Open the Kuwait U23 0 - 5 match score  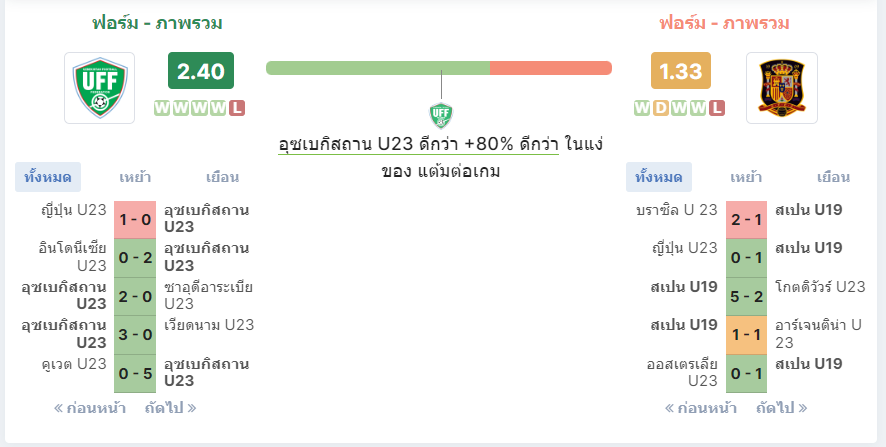pos(135,374)
